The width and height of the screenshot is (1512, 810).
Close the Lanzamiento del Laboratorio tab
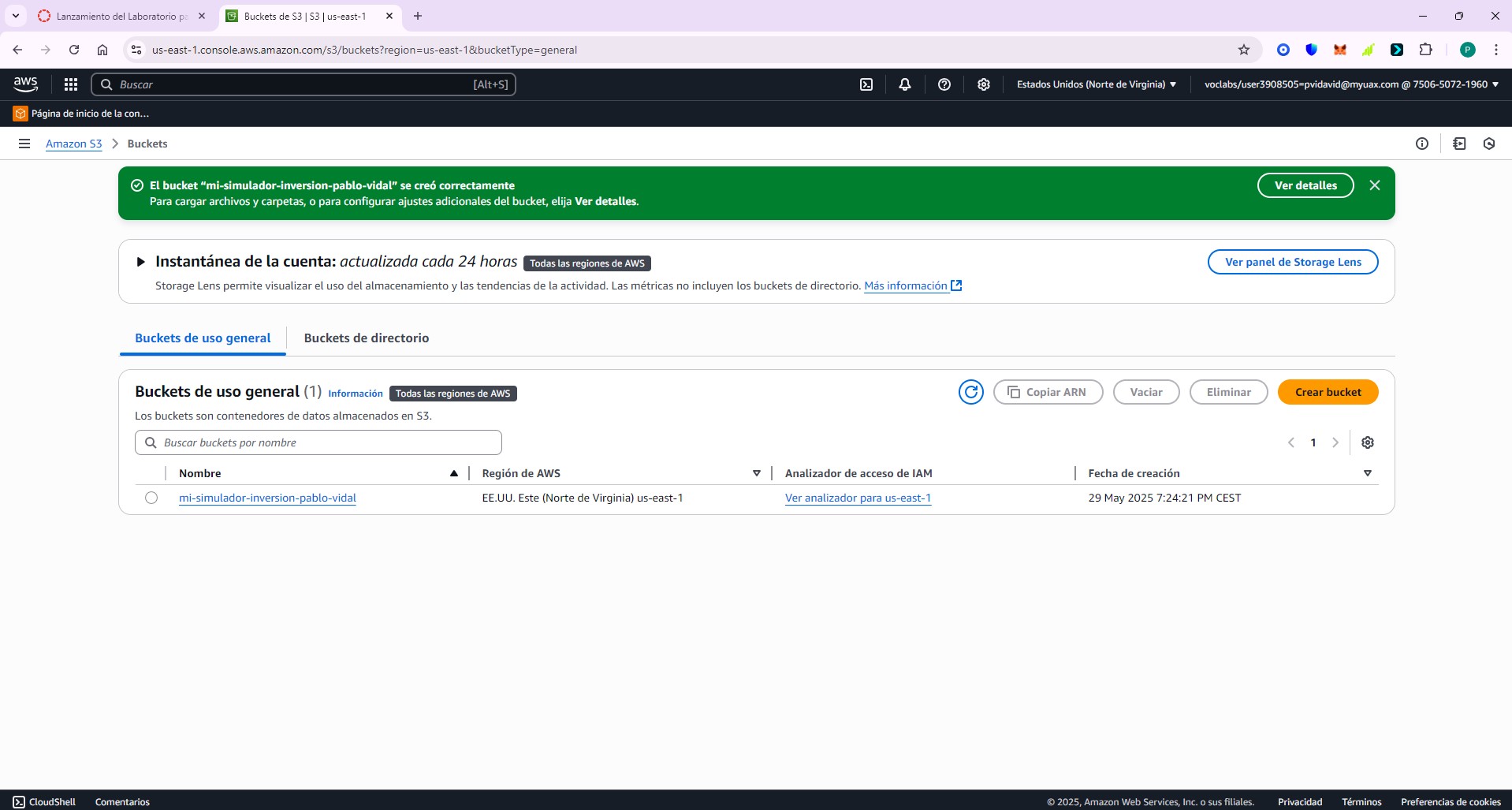pos(202,16)
